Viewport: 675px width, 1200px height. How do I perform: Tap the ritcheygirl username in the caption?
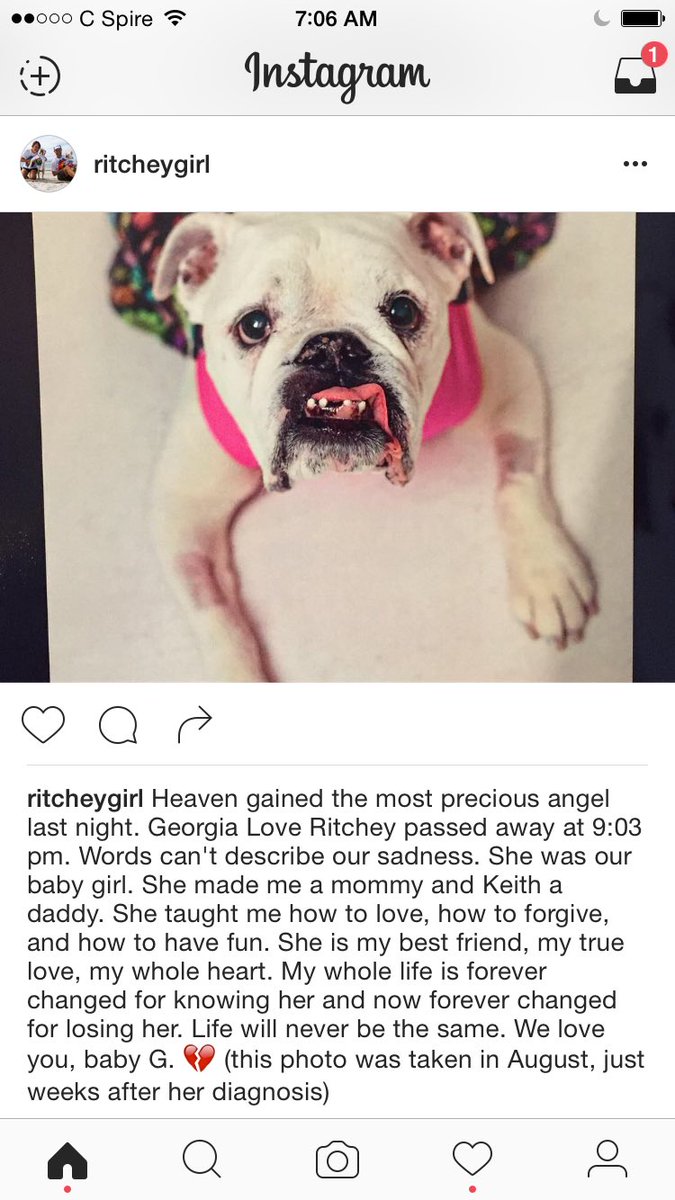[x=87, y=799]
